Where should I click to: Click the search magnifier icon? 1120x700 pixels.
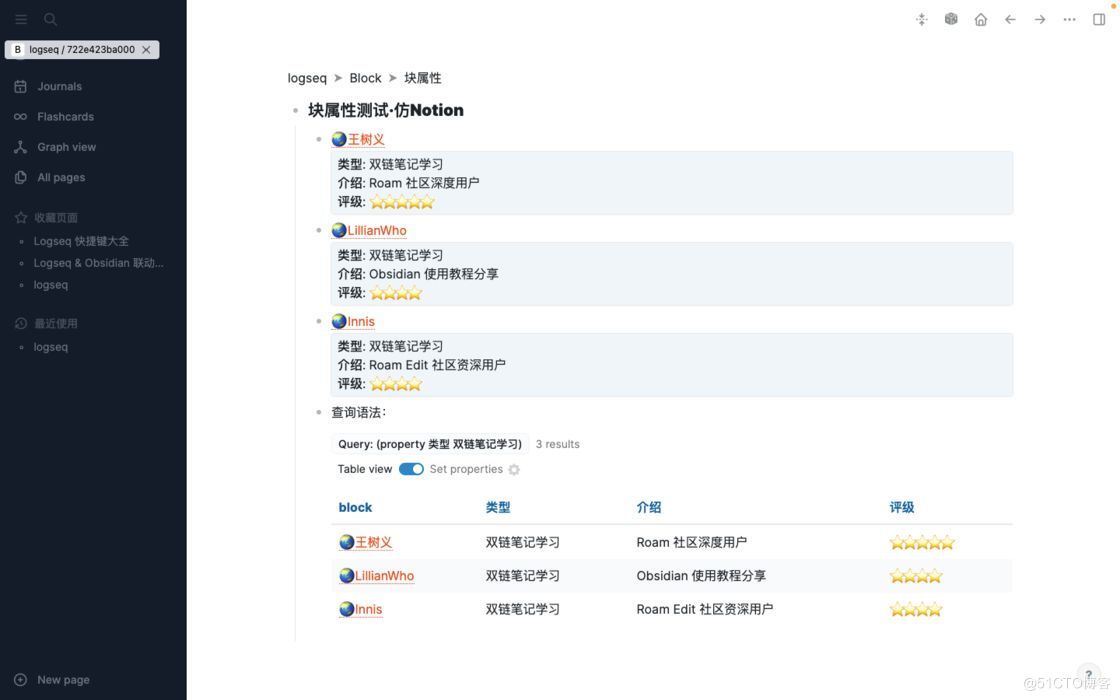pos(50,19)
